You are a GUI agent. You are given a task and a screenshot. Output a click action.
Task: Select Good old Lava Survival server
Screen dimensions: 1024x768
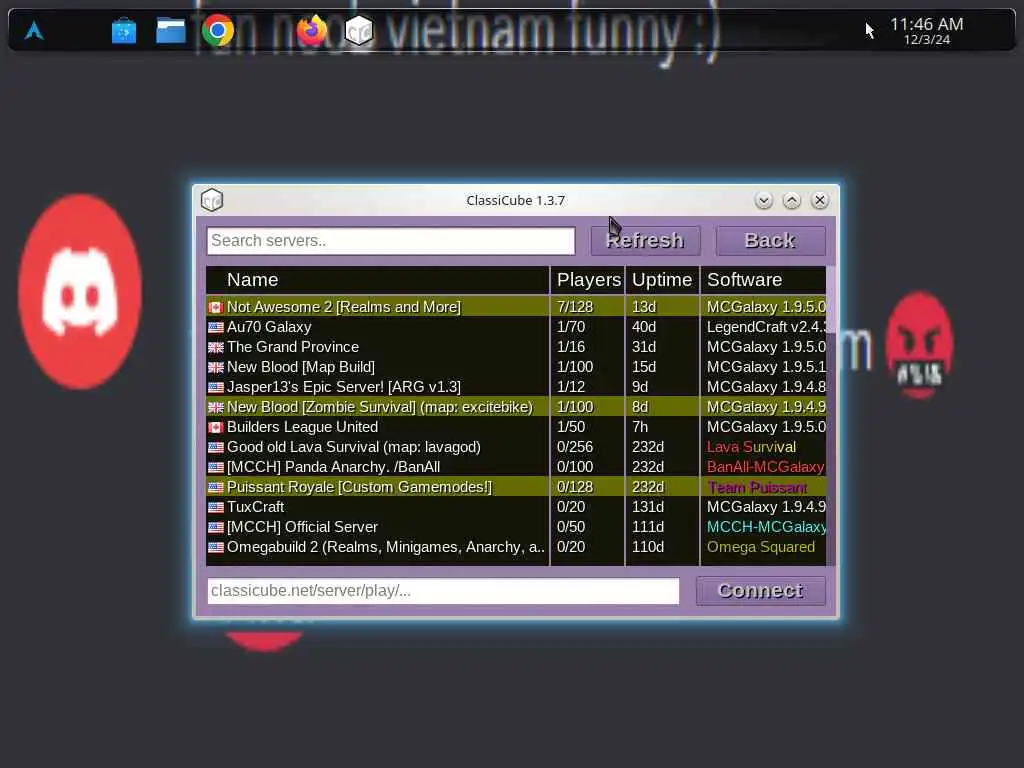click(516, 447)
